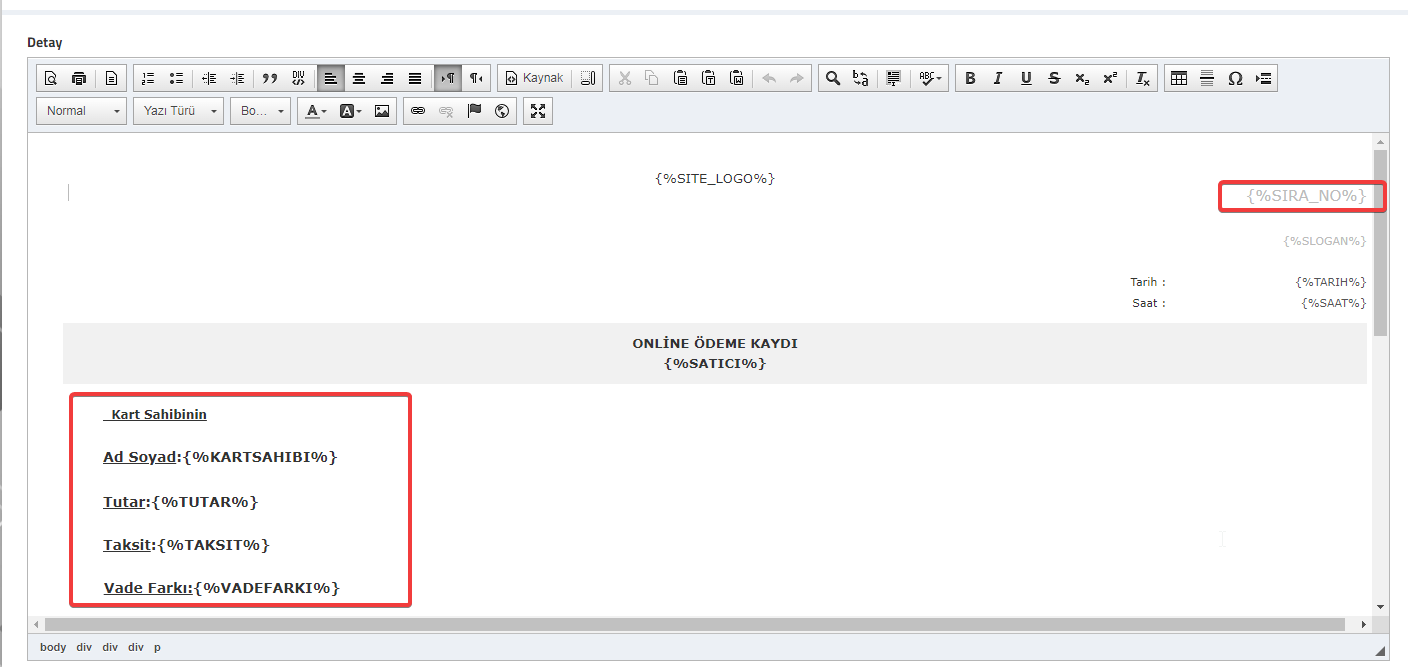The image size is (1408, 667).
Task: Click the vertical scrollbar thumb
Action: tap(1380, 242)
